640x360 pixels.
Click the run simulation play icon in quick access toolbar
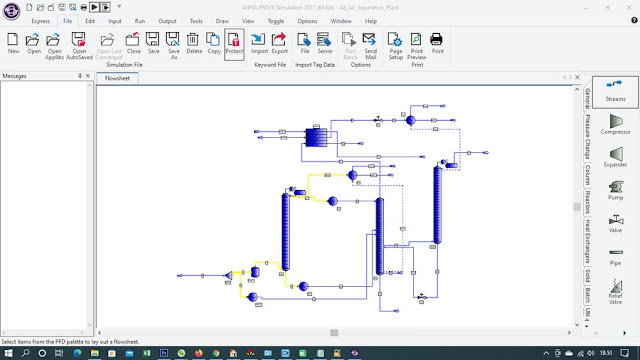(94, 7)
